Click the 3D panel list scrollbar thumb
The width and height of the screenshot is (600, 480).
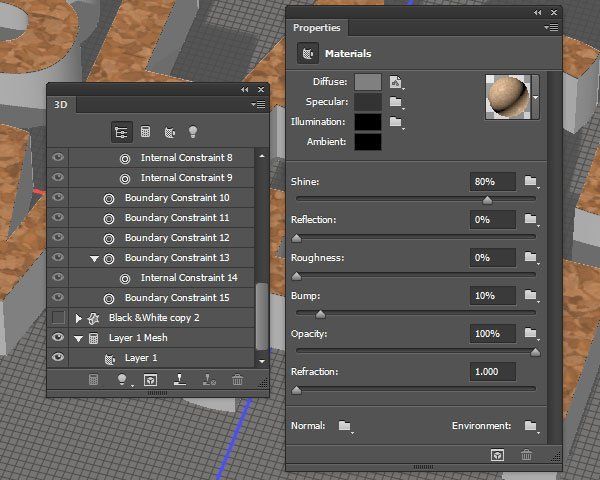tap(261, 316)
